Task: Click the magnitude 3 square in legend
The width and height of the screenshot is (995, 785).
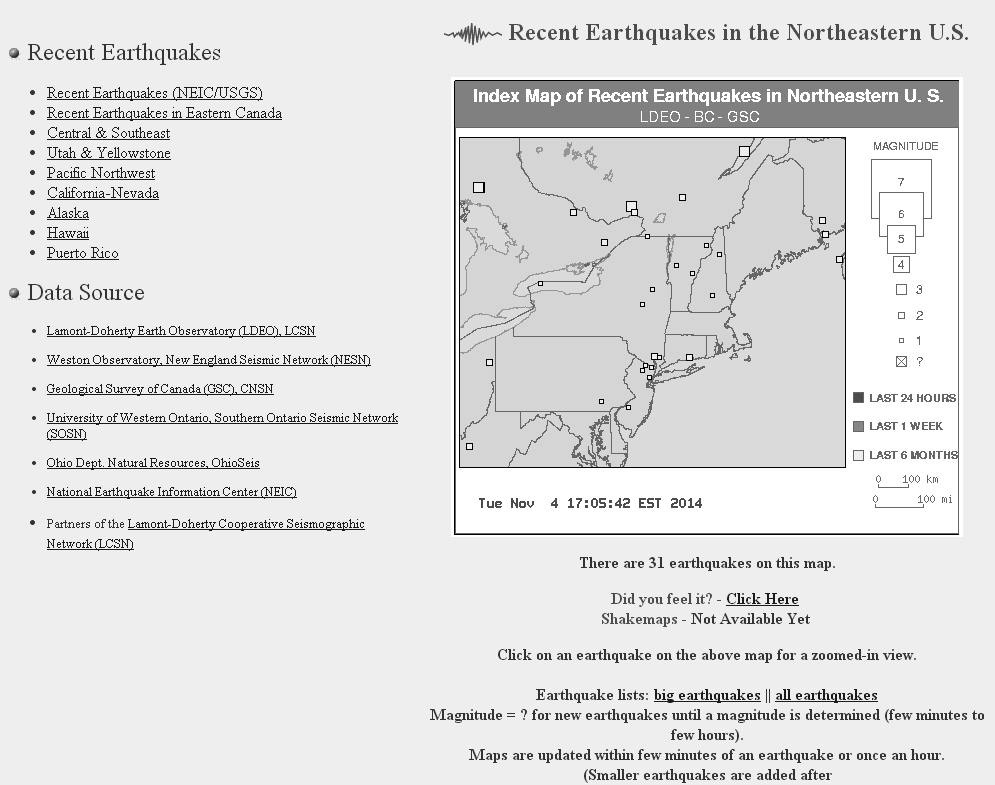Action: 901,290
